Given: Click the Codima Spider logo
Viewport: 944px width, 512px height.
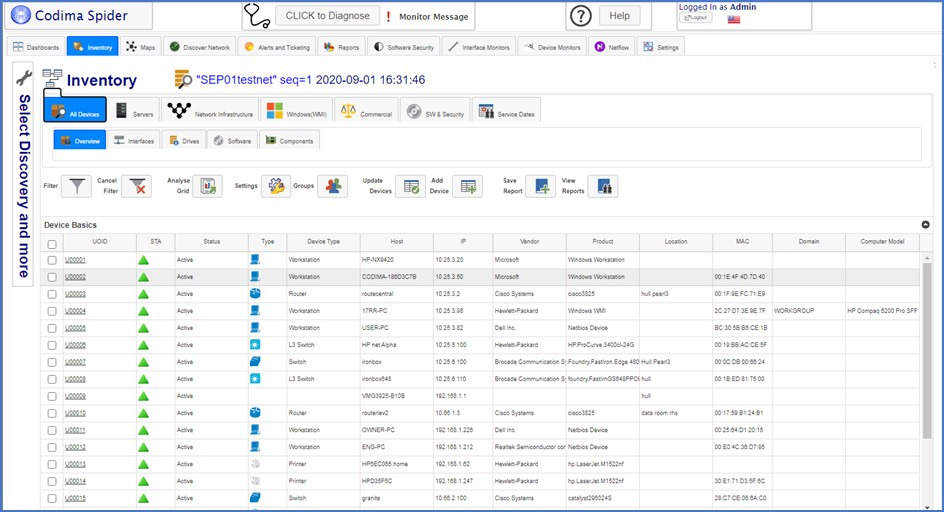Looking at the screenshot, I should [21, 15].
